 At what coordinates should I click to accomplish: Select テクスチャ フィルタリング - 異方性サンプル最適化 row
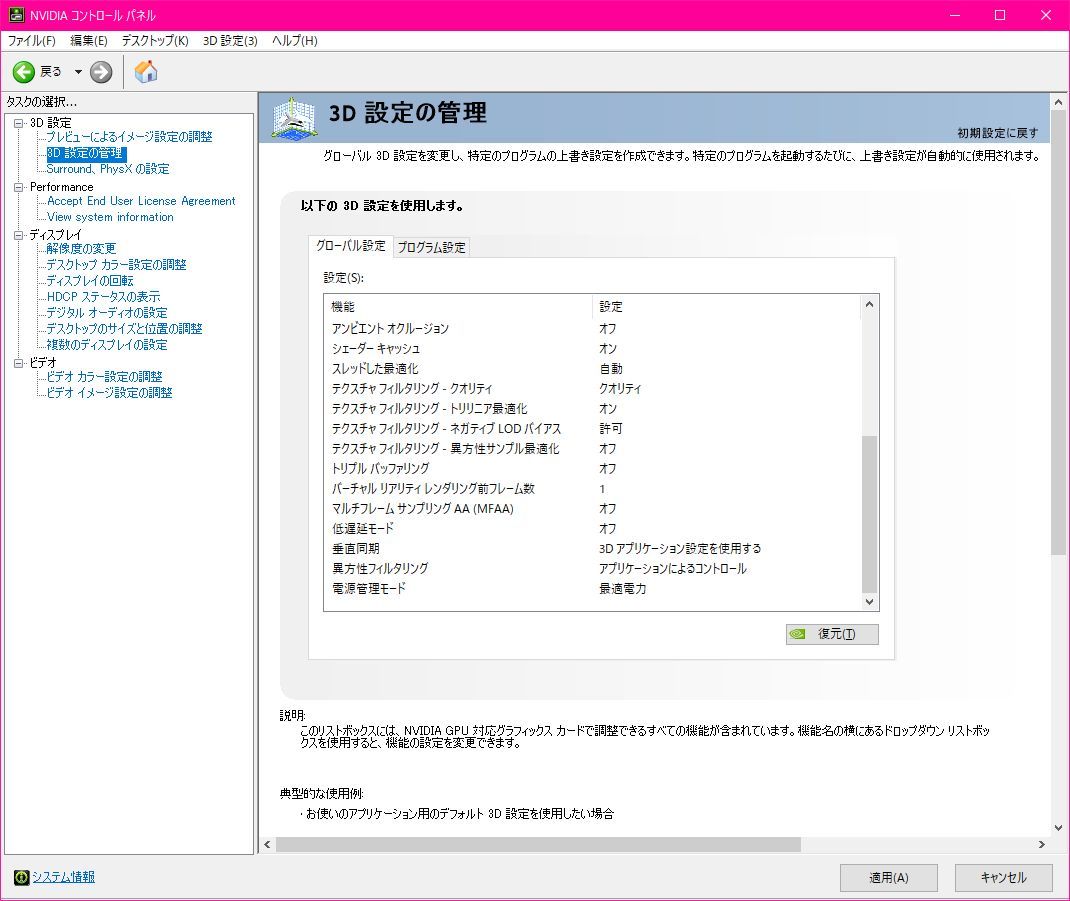pyautogui.click(x=592, y=448)
